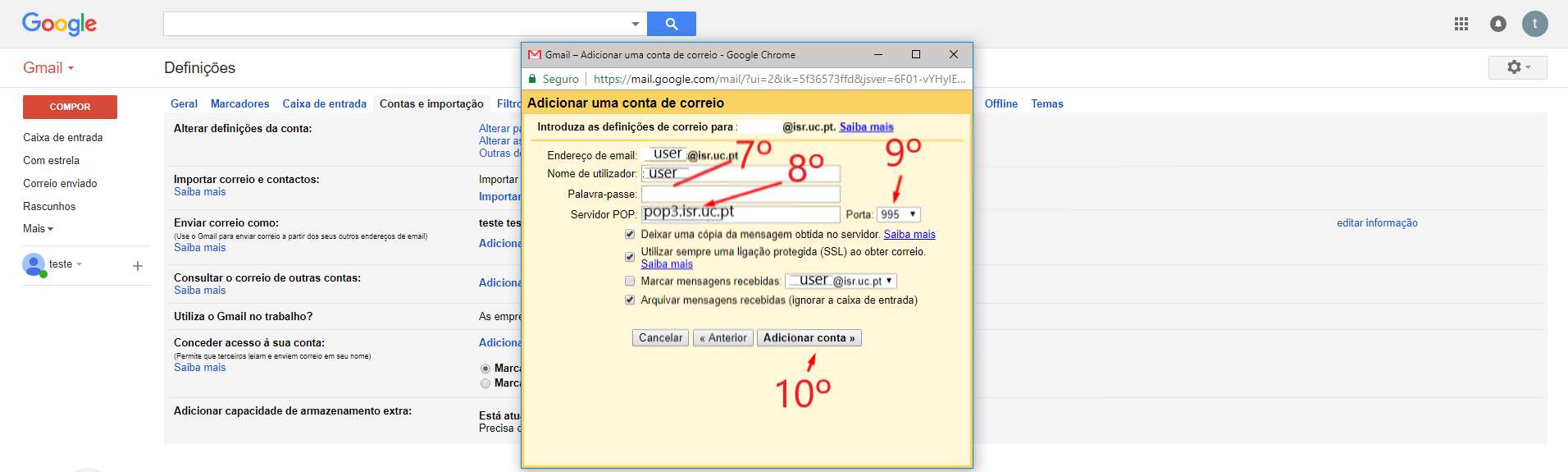This screenshot has width=1568, height=472.
Task: Open Saiba mais under Enviar correio como
Action: [x=199, y=248]
